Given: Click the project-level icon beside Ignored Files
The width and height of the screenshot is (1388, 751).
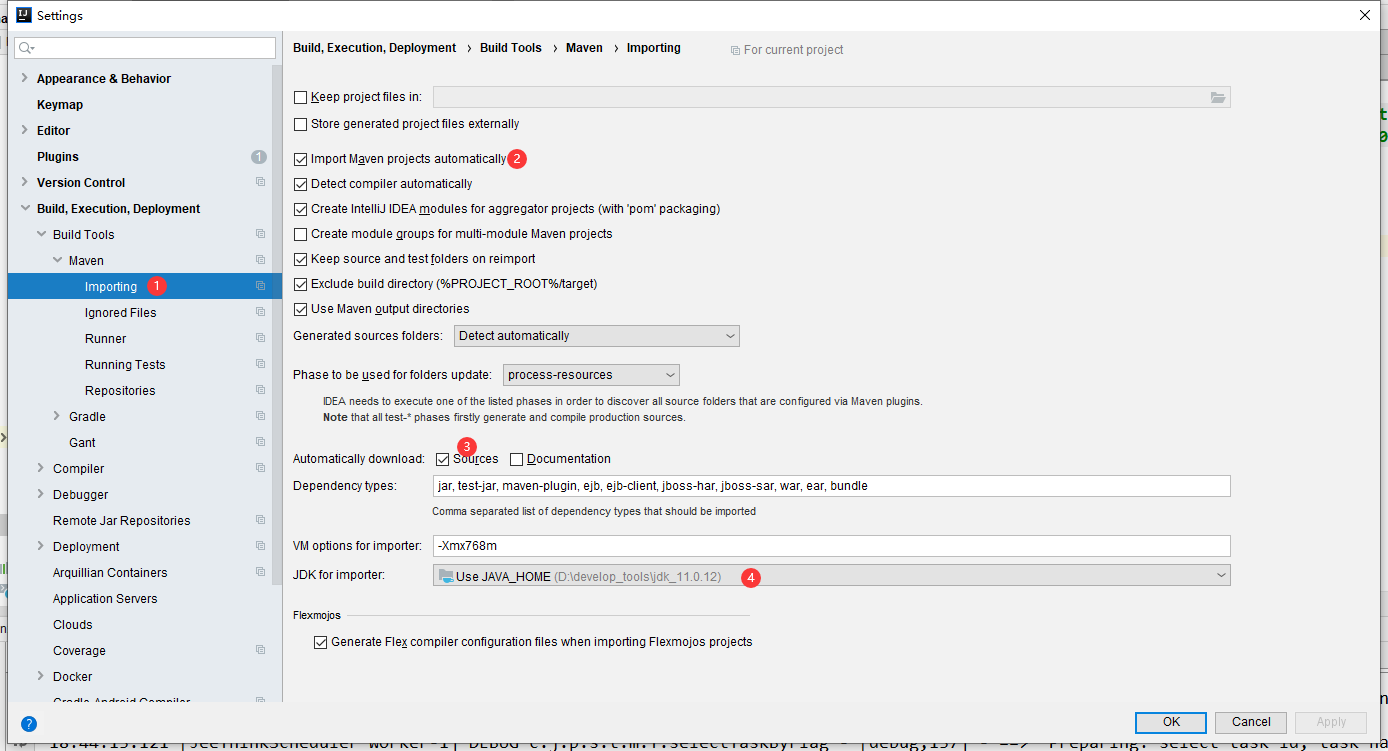Looking at the screenshot, I should pyautogui.click(x=260, y=312).
